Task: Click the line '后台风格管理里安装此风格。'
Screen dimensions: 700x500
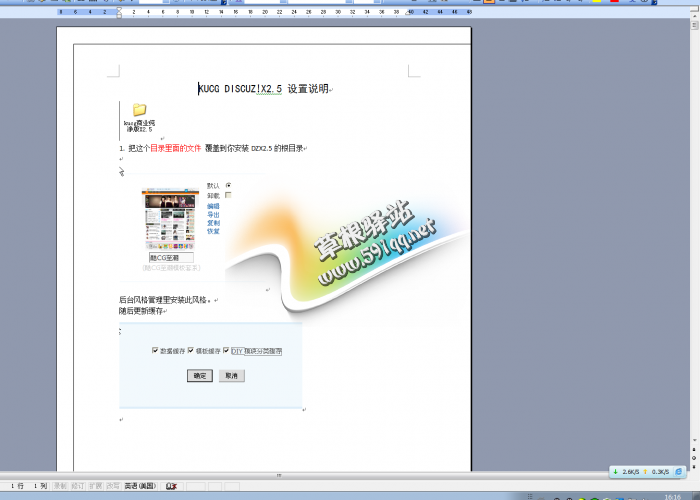Action: point(166,300)
